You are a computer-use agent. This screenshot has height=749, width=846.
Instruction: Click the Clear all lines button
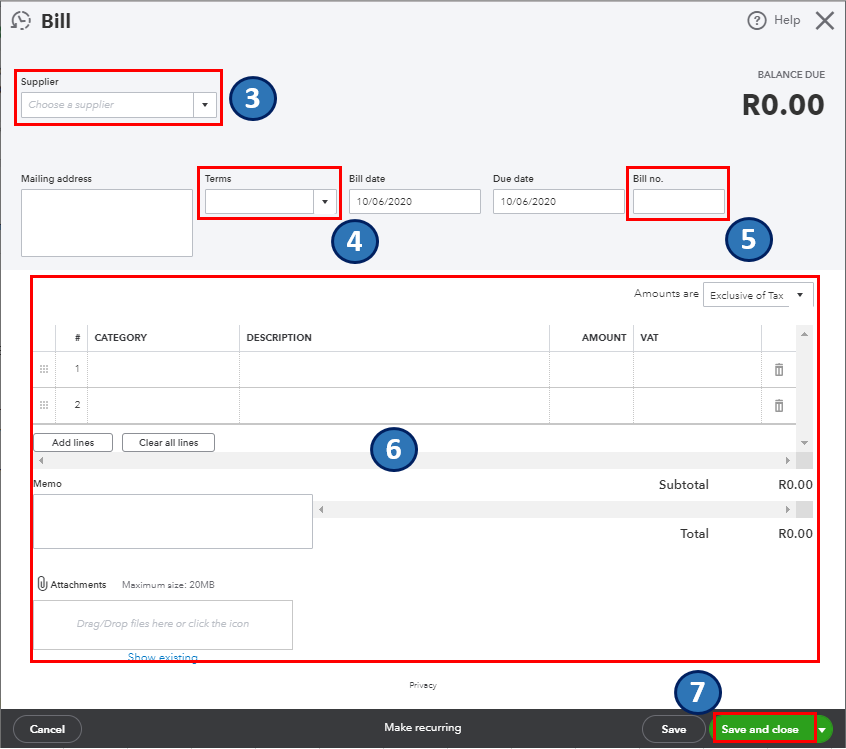pos(168,442)
